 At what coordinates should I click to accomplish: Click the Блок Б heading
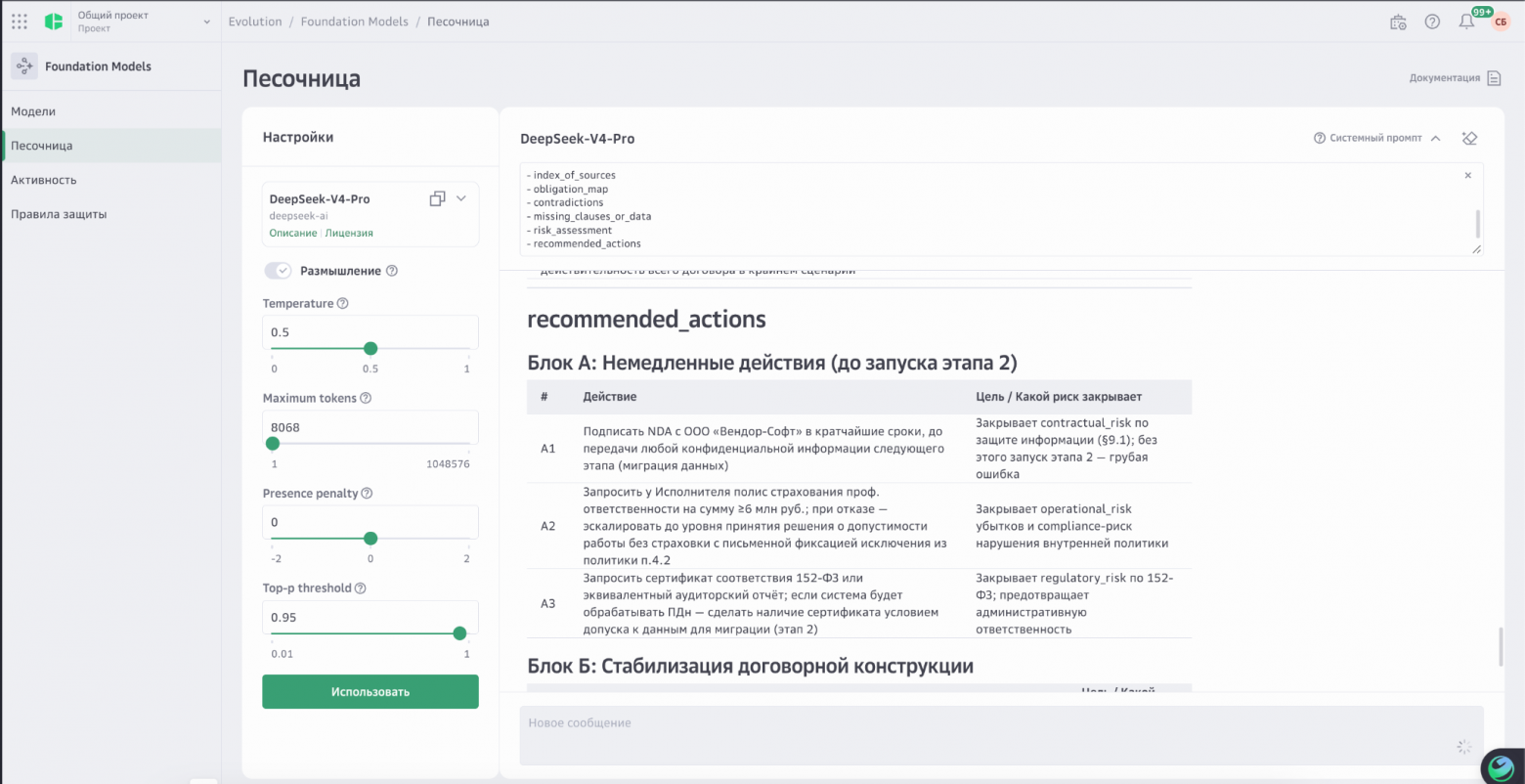coord(750,666)
